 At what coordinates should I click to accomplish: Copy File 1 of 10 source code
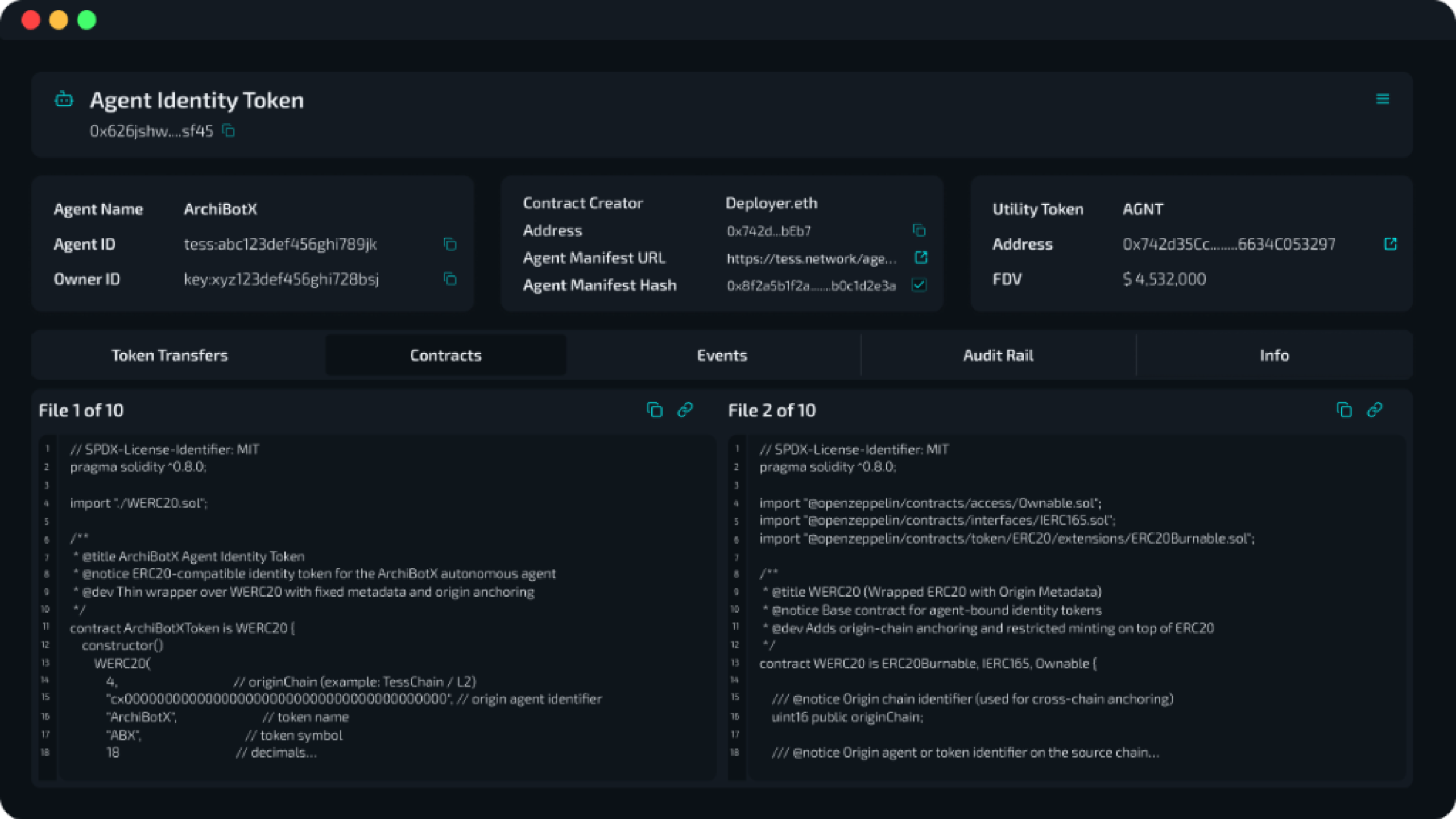coord(655,410)
